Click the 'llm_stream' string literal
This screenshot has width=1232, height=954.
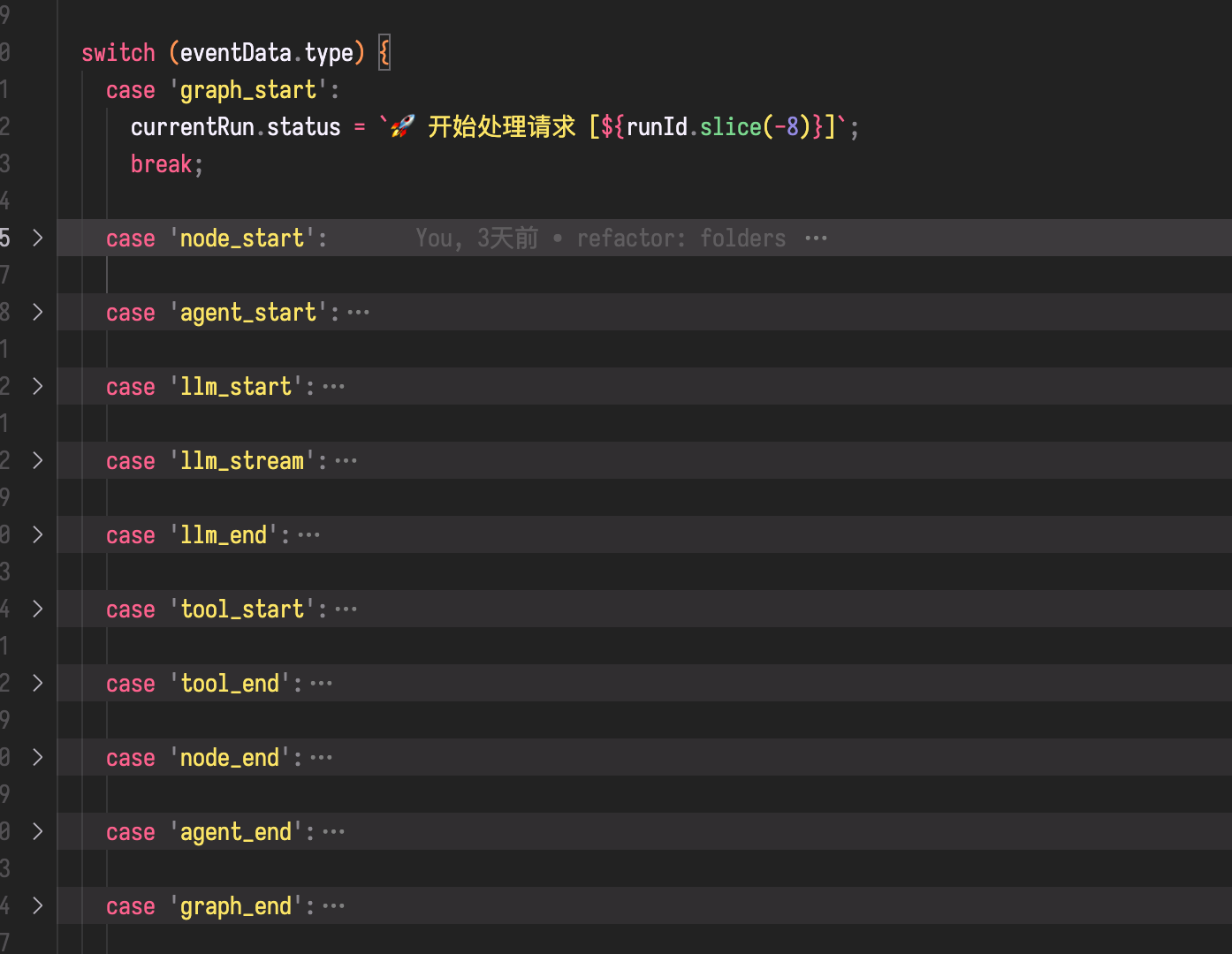[242, 461]
